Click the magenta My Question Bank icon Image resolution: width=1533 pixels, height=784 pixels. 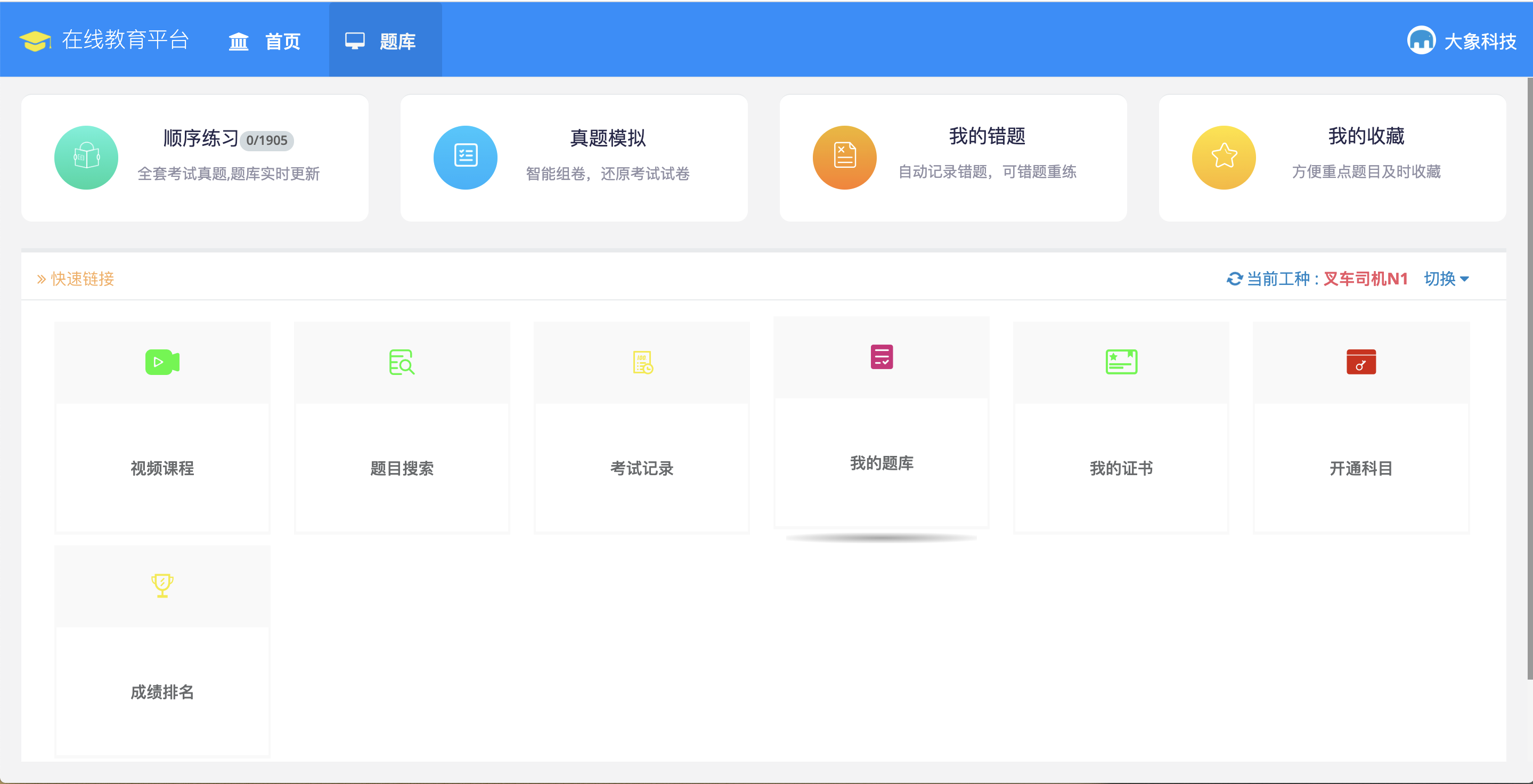(x=882, y=357)
